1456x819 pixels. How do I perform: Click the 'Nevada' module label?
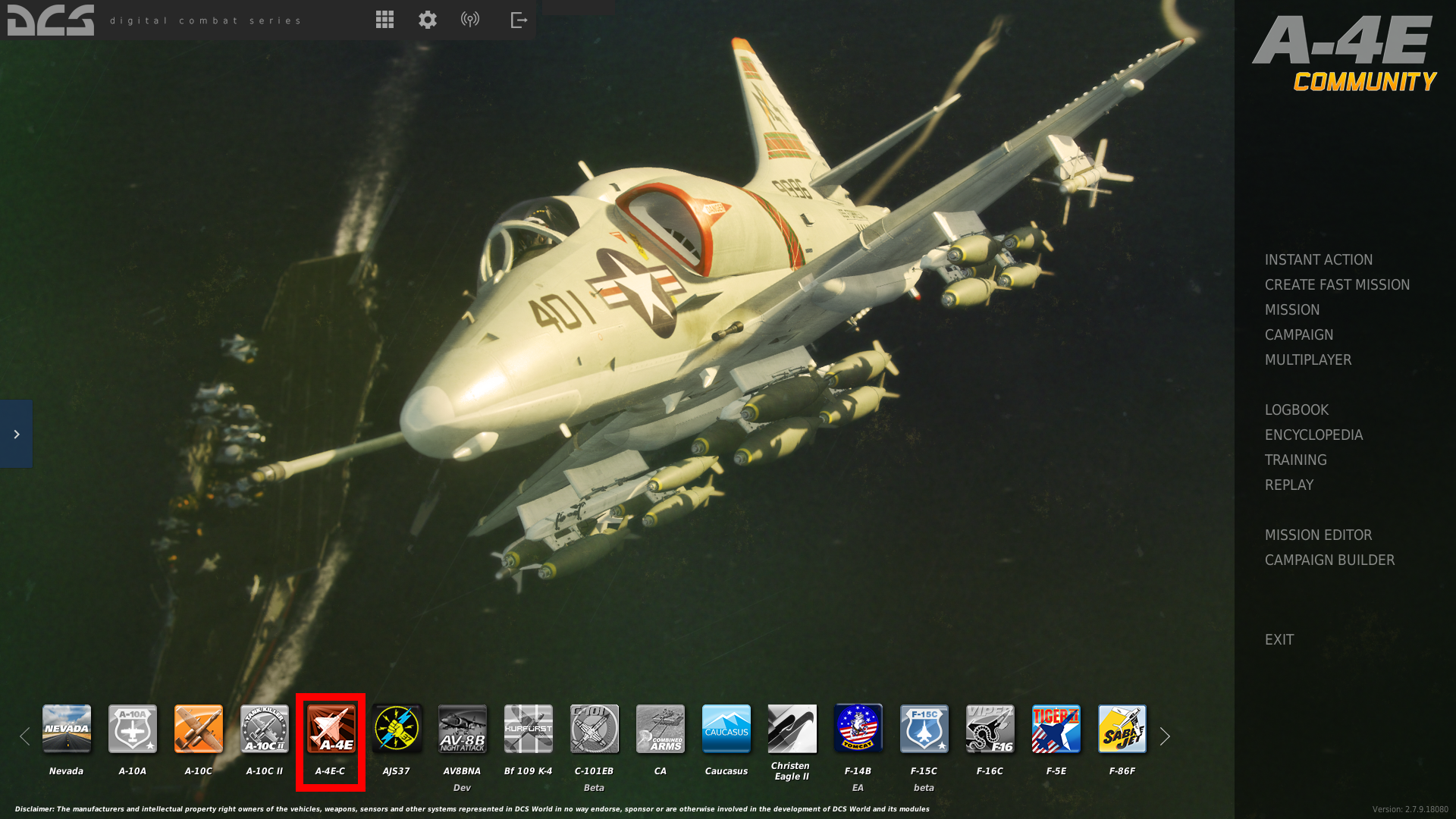coord(66,771)
